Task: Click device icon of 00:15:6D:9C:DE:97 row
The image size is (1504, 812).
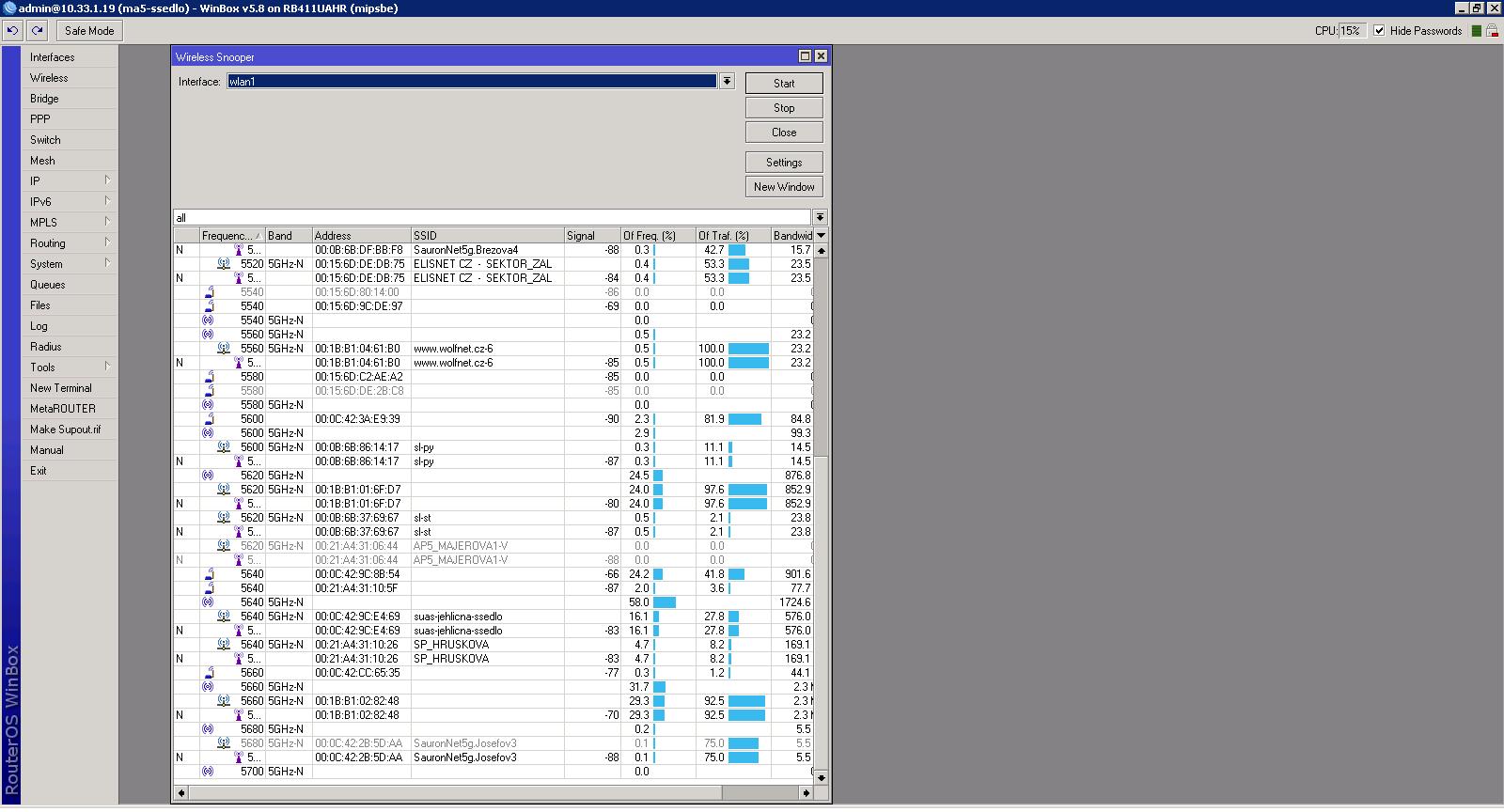Action: coord(209,306)
